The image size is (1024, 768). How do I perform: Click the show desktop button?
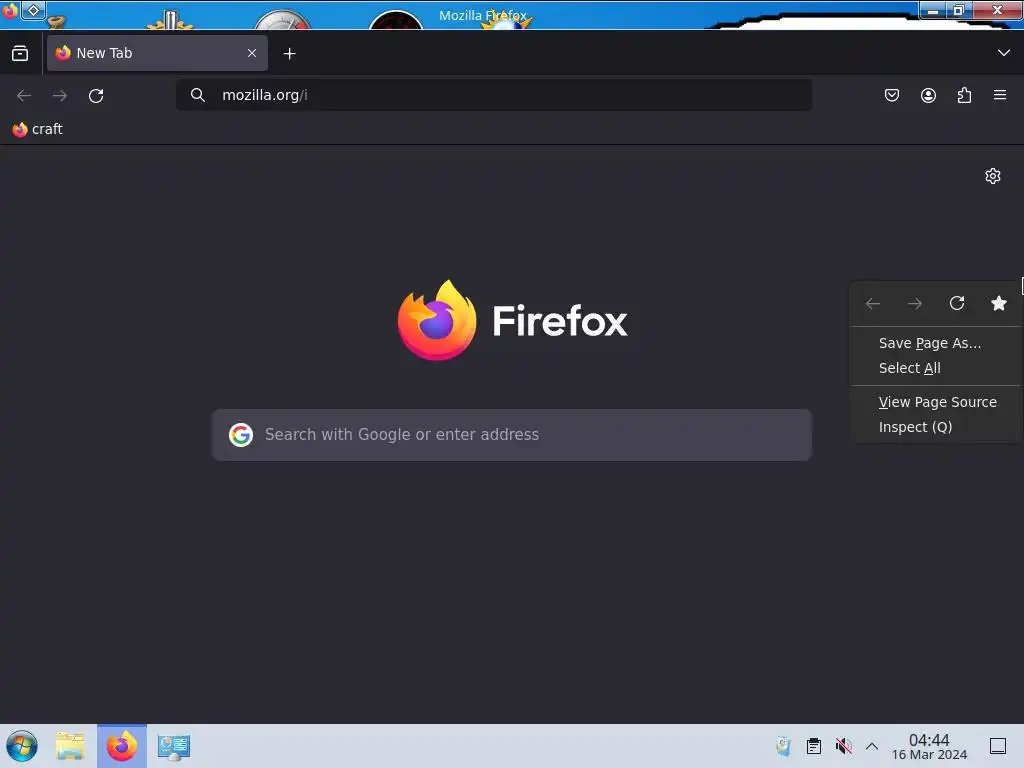tap(998, 746)
